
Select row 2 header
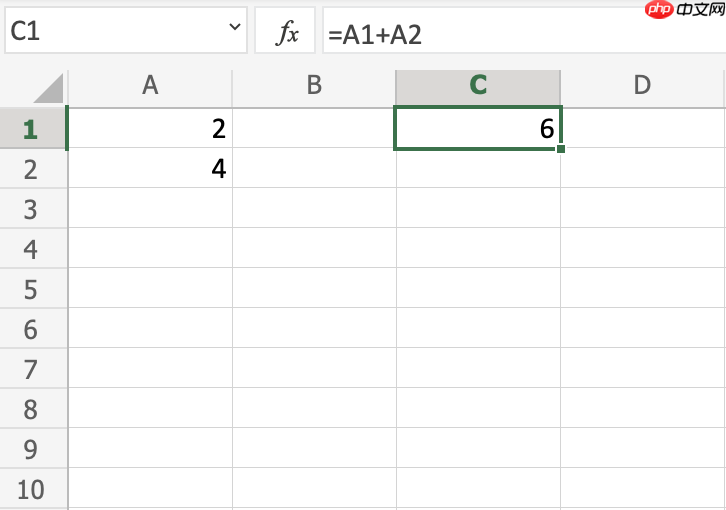pos(30,169)
